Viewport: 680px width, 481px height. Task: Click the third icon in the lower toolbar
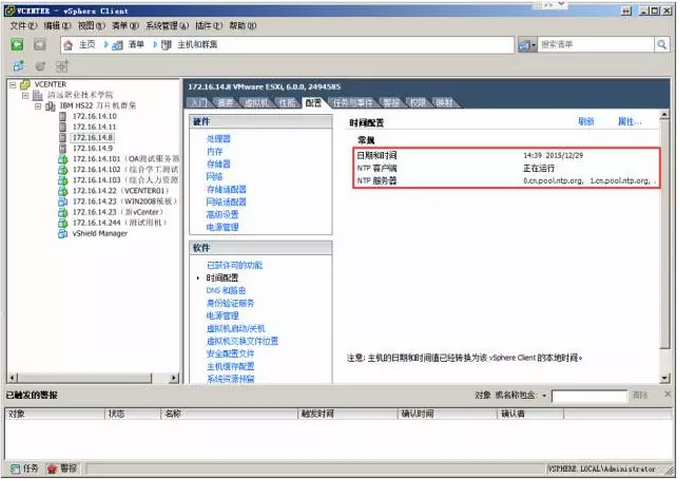[x=62, y=66]
